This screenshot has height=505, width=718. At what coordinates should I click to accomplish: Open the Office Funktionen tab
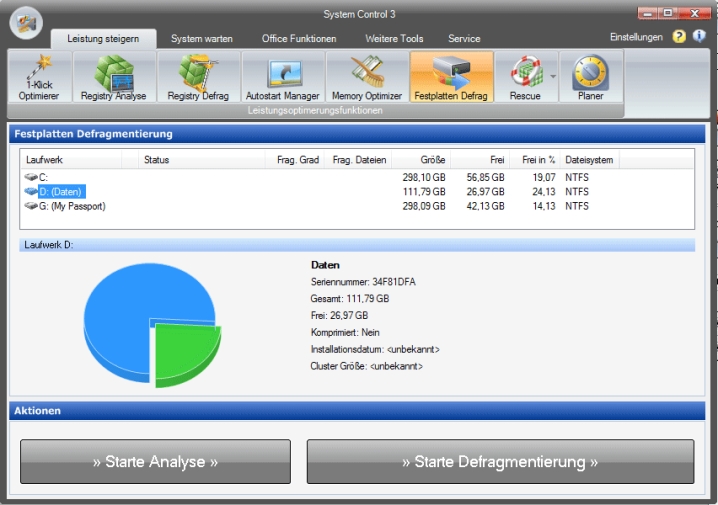[299, 38]
